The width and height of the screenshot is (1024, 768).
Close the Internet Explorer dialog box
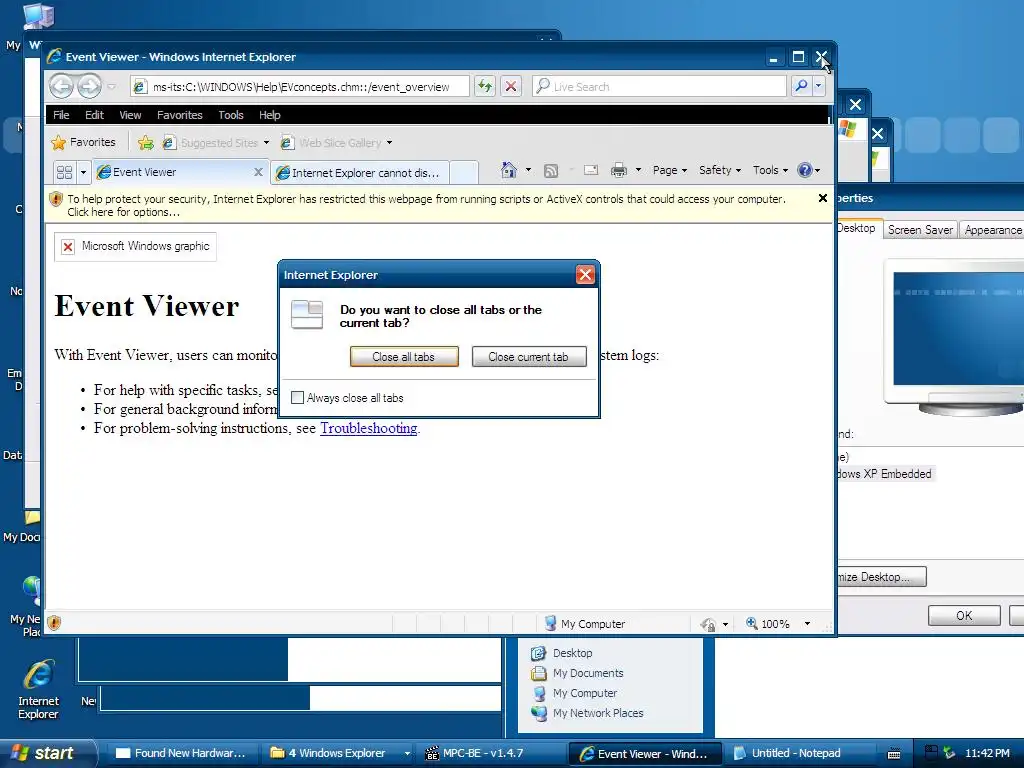[x=585, y=275]
